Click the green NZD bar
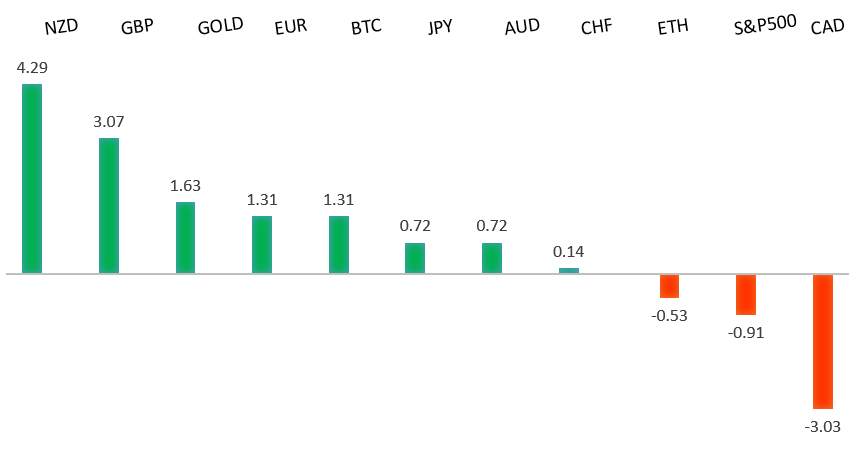Image resolution: width=865 pixels, height=463 pixels. pyautogui.click(x=32, y=178)
